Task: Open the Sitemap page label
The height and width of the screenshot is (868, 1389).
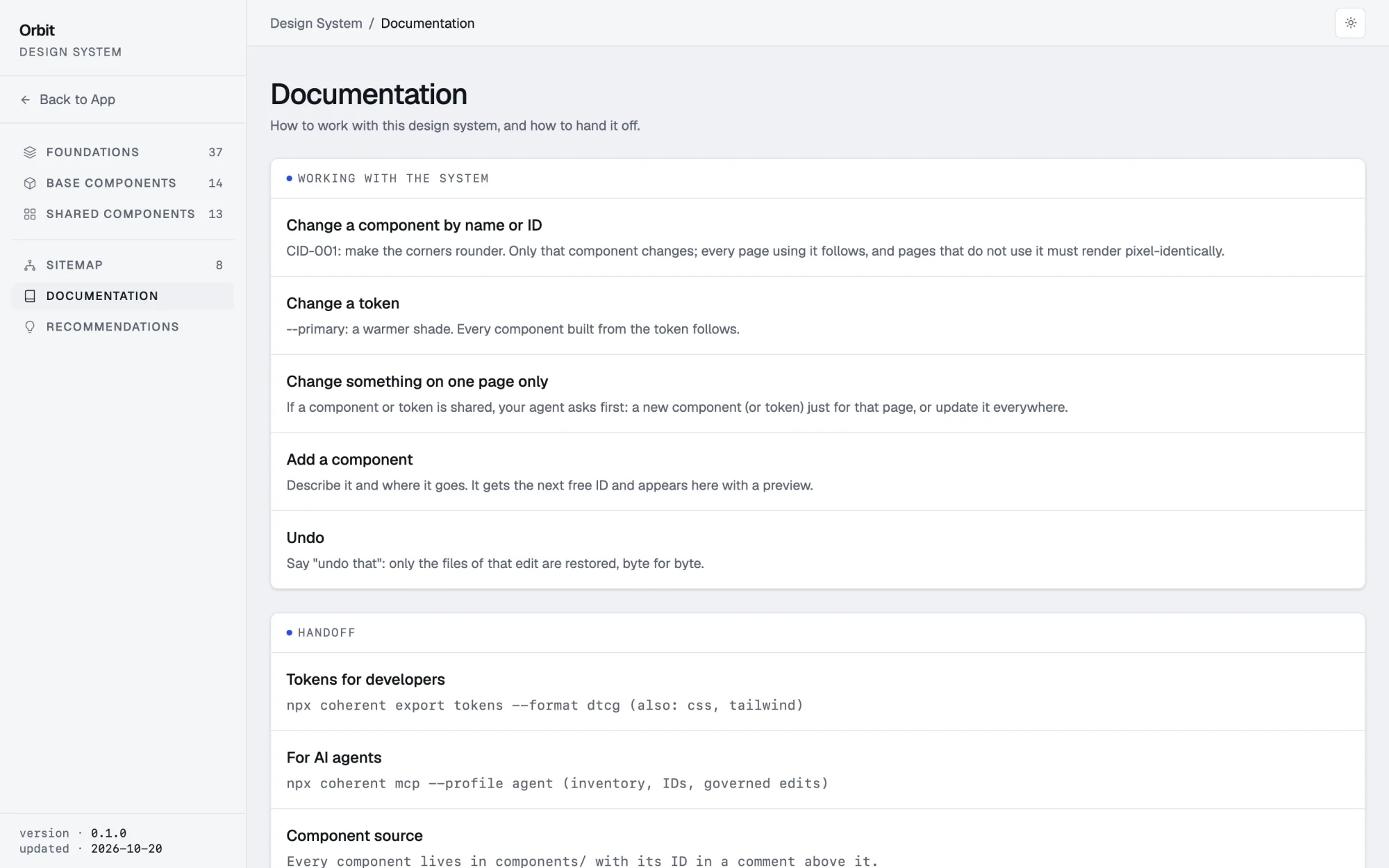Action: click(x=74, y=265)
